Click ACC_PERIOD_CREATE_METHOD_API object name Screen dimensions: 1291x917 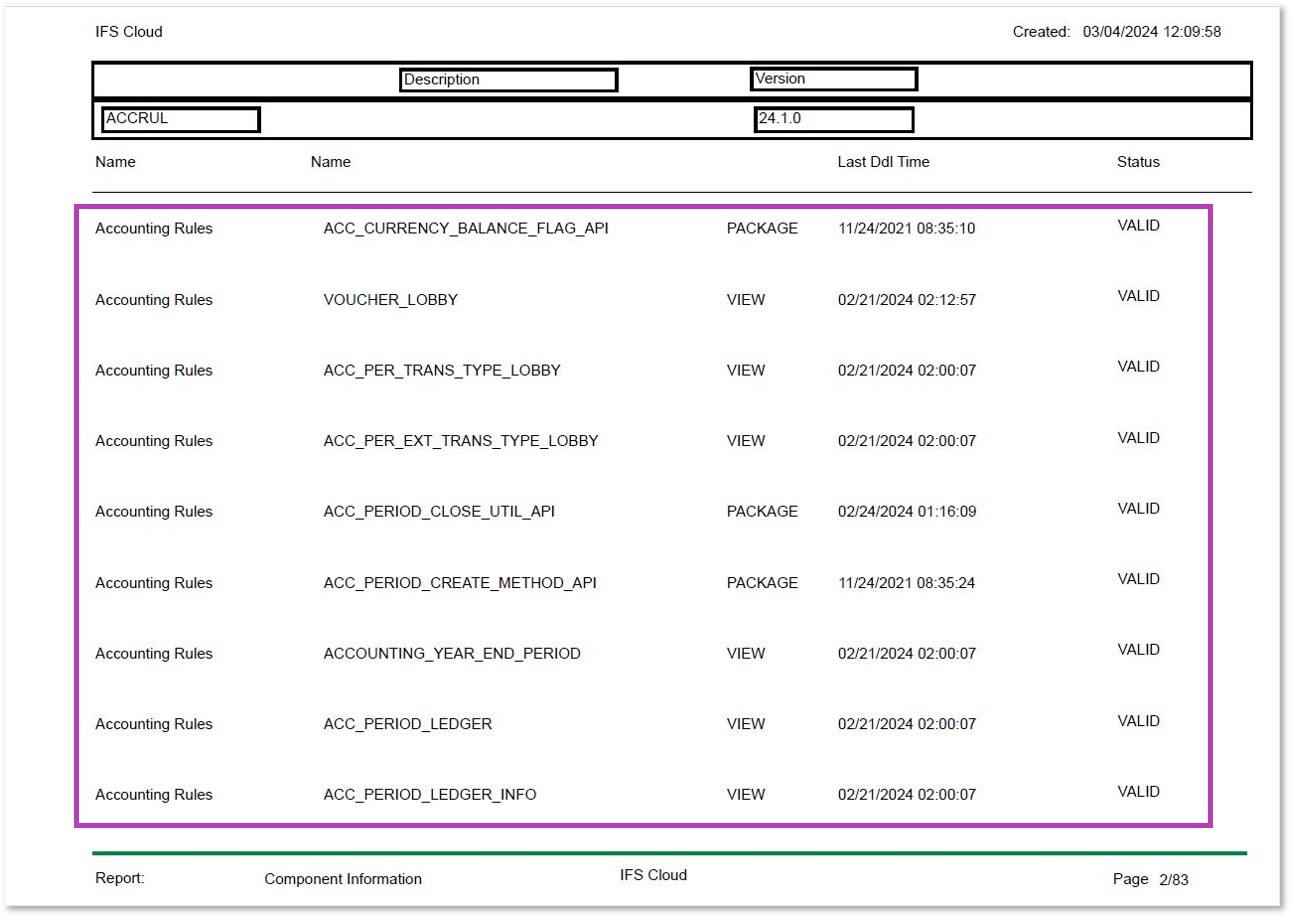click(459, 582)
